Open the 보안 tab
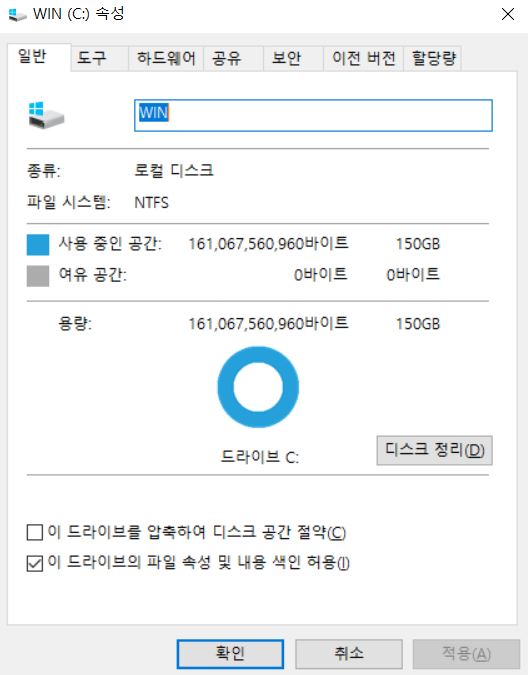 (x=293, y=58)
